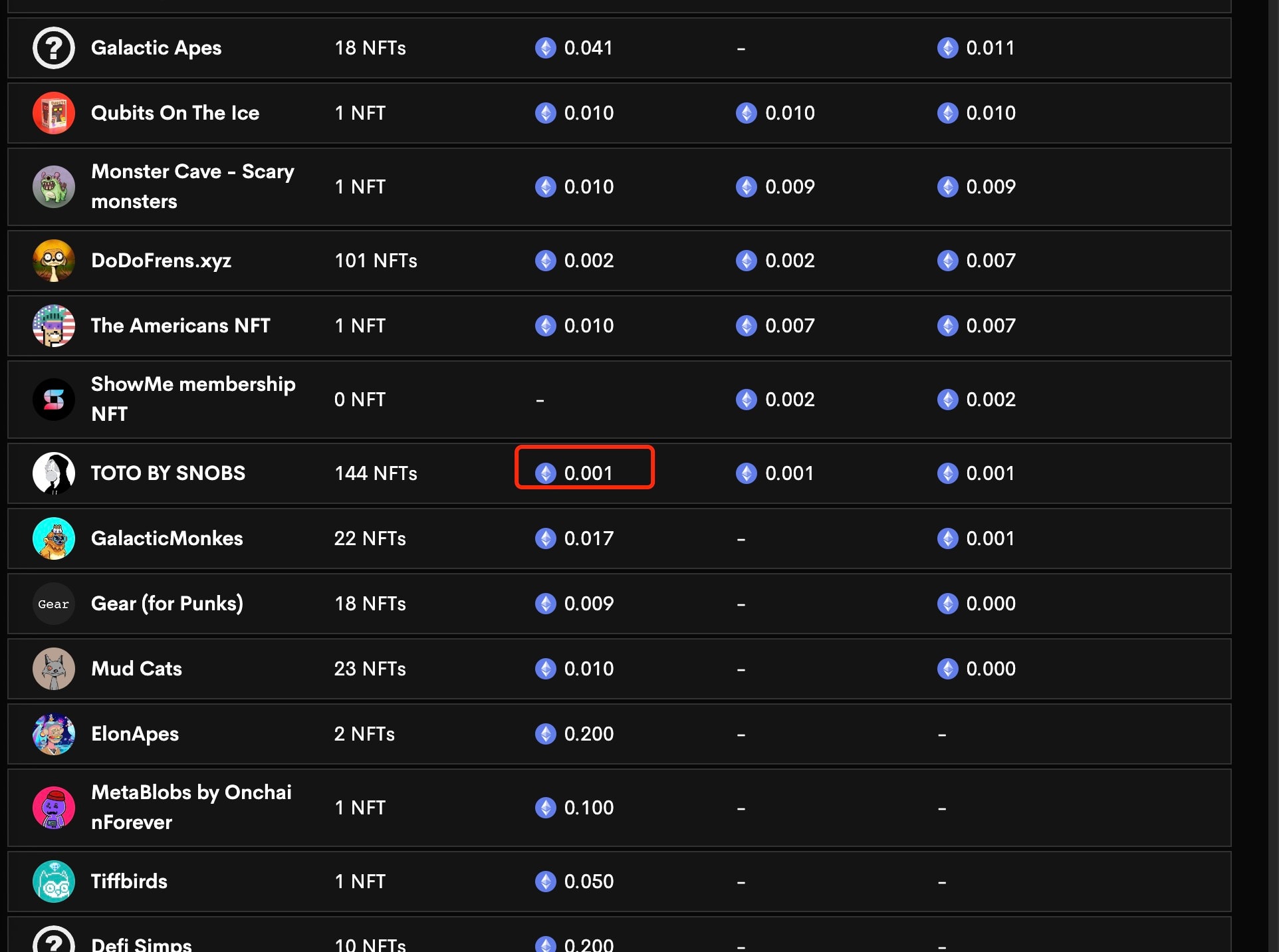The image size is (1279, 952).
Task: Click the Monster Cave collection avatar
Action: (54, 187)
